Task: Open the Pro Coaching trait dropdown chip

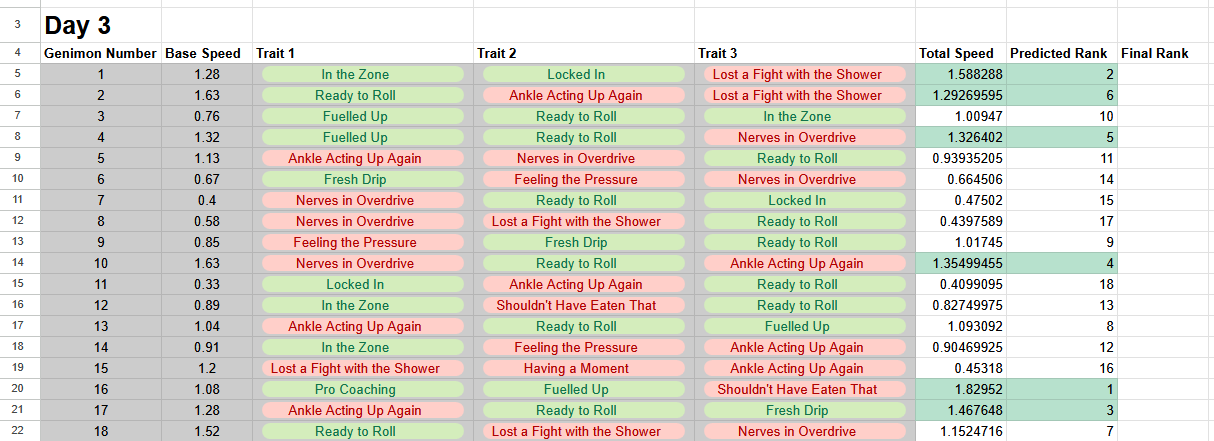Action: click(355, 390)
